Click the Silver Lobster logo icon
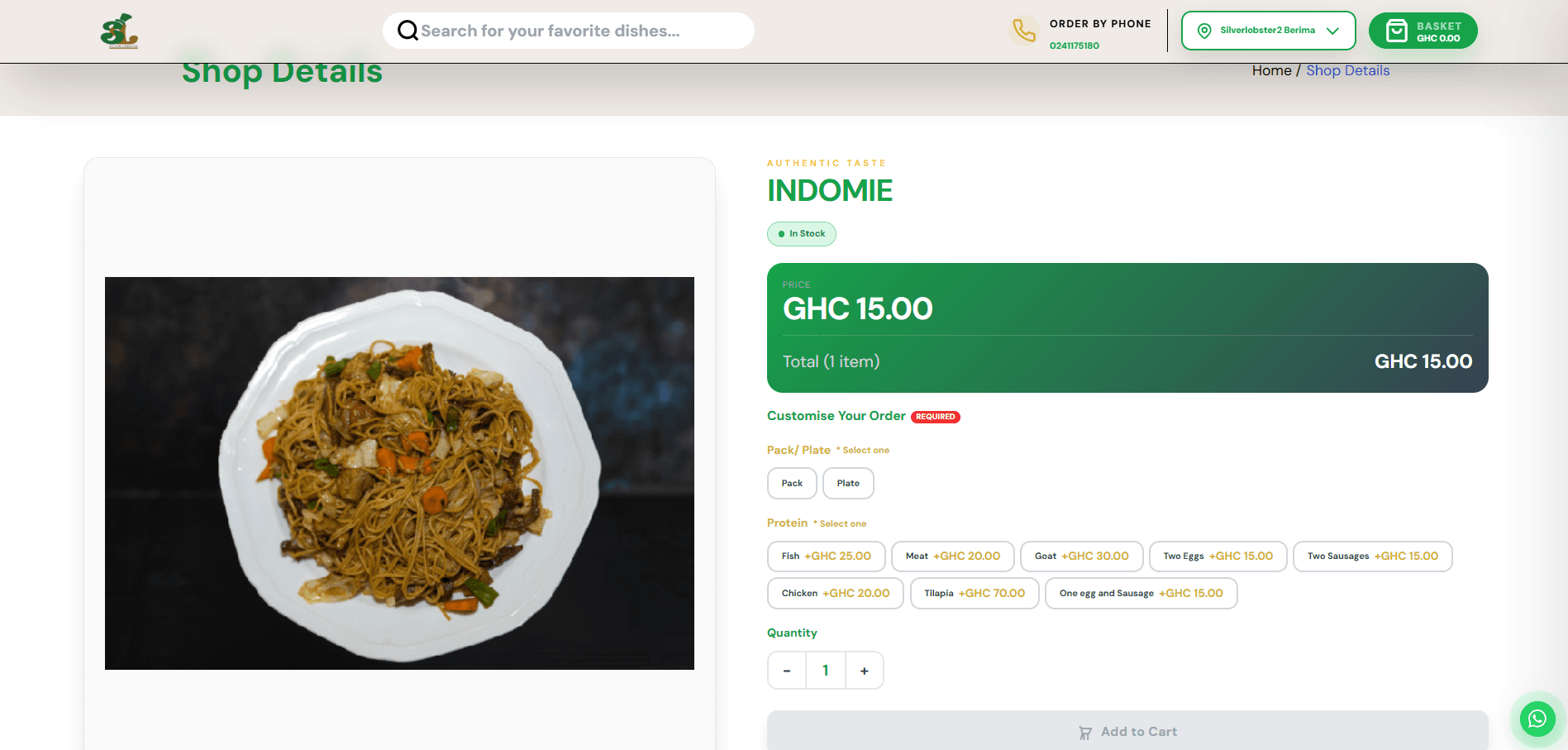The width and height of the screenshot is (1568, 750). click(x=119, y=31)
